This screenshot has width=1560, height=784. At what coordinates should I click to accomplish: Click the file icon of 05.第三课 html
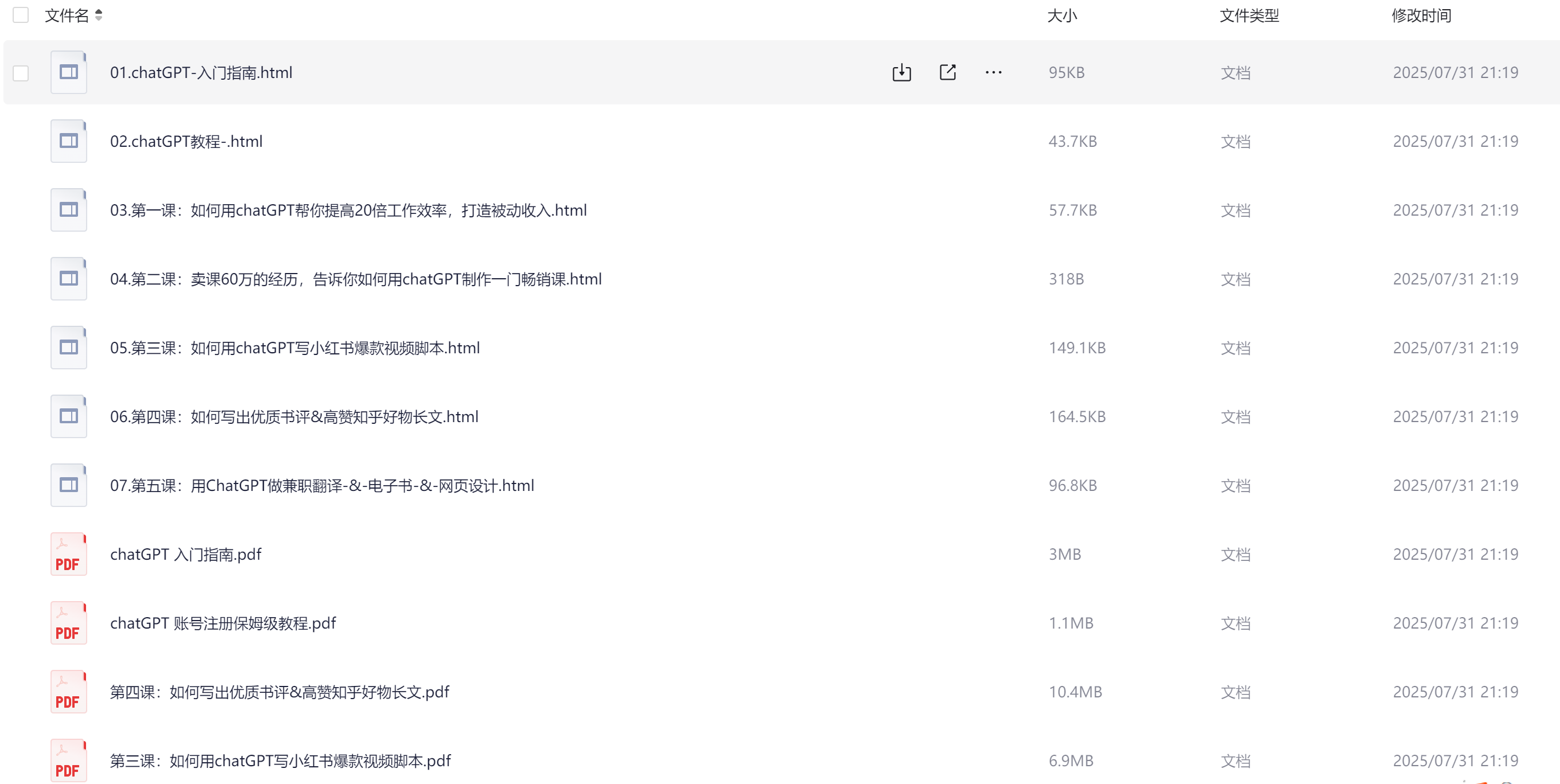(68, 348)
